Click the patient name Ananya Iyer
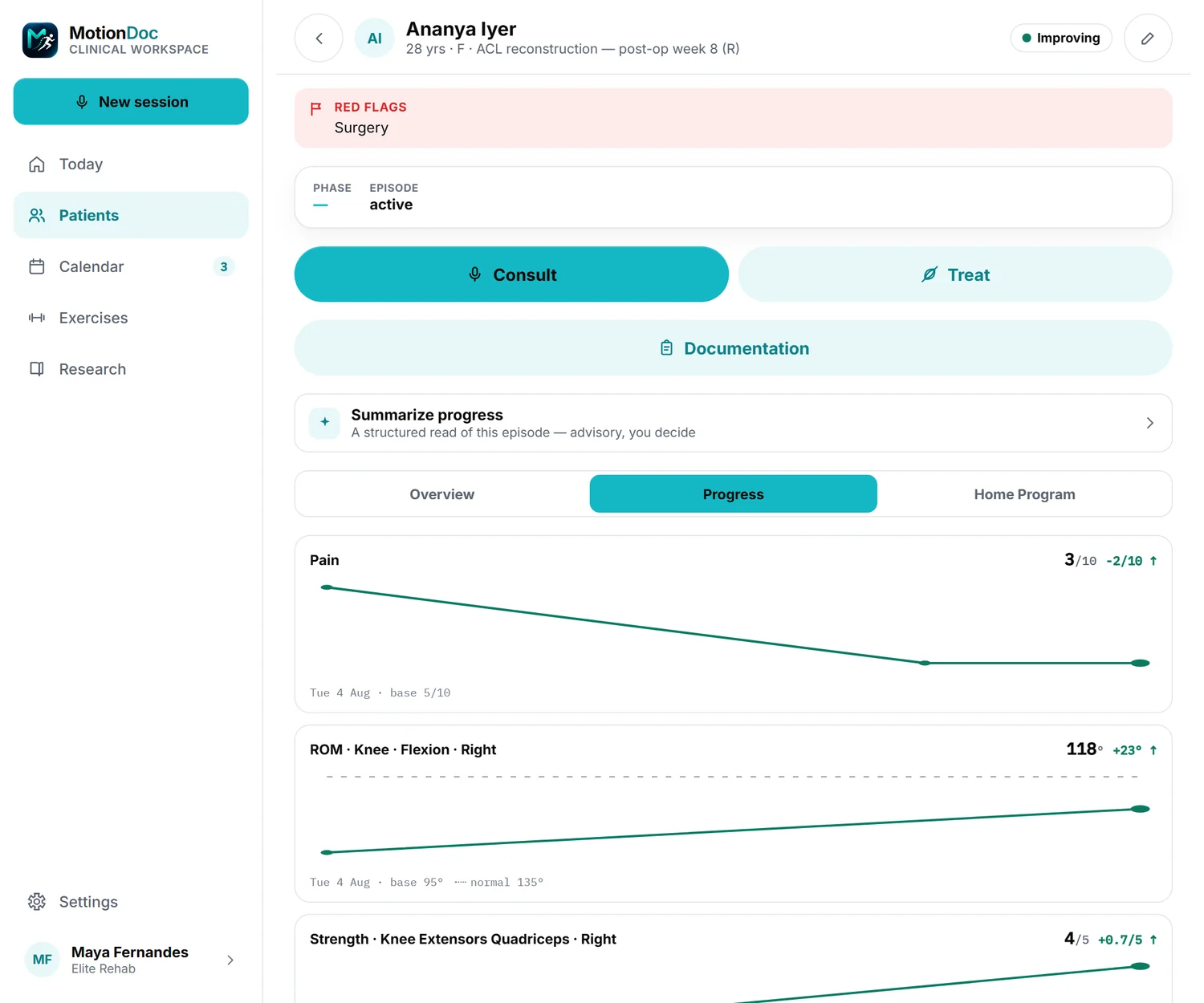This screenshot has height=1003, width=1204. click(x=461, y=29)
